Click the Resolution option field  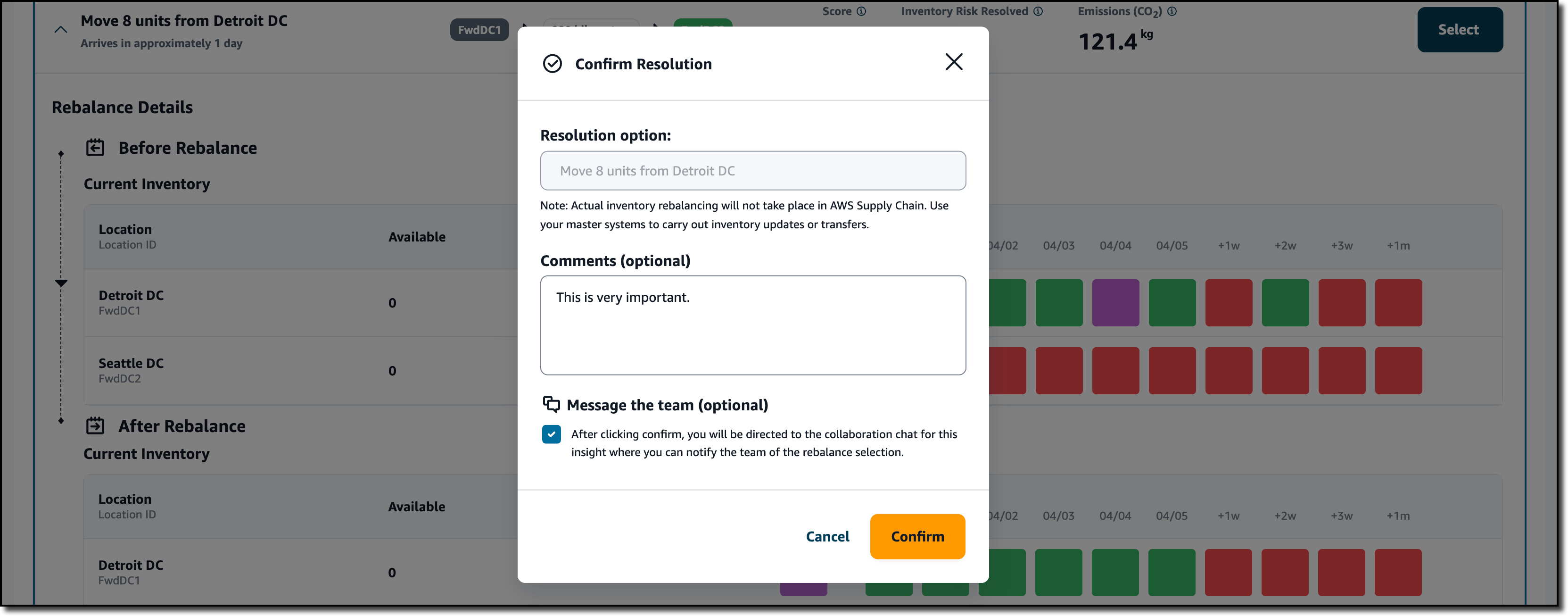[753, 170]
